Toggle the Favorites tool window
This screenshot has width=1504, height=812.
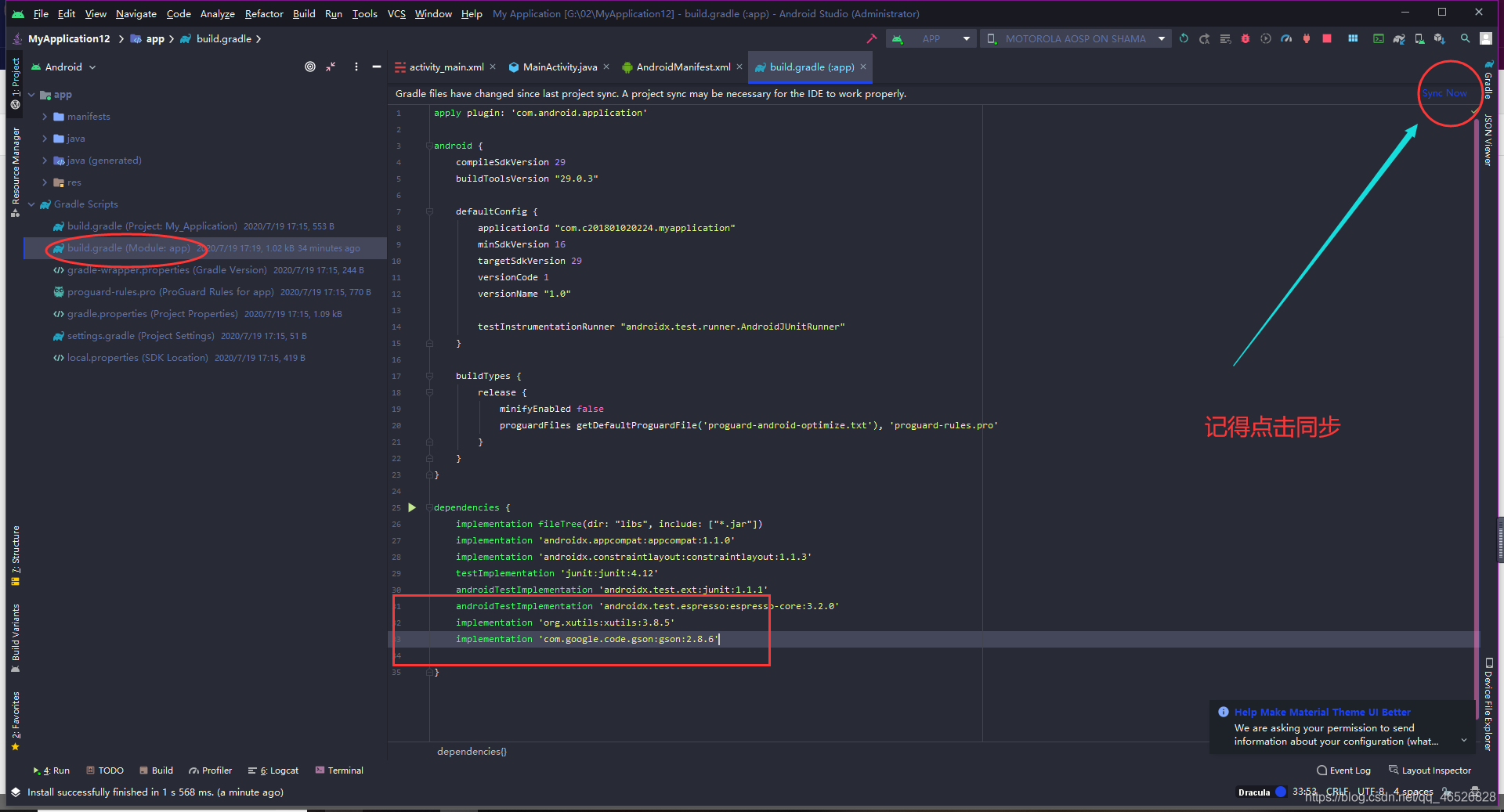point(16,721)
